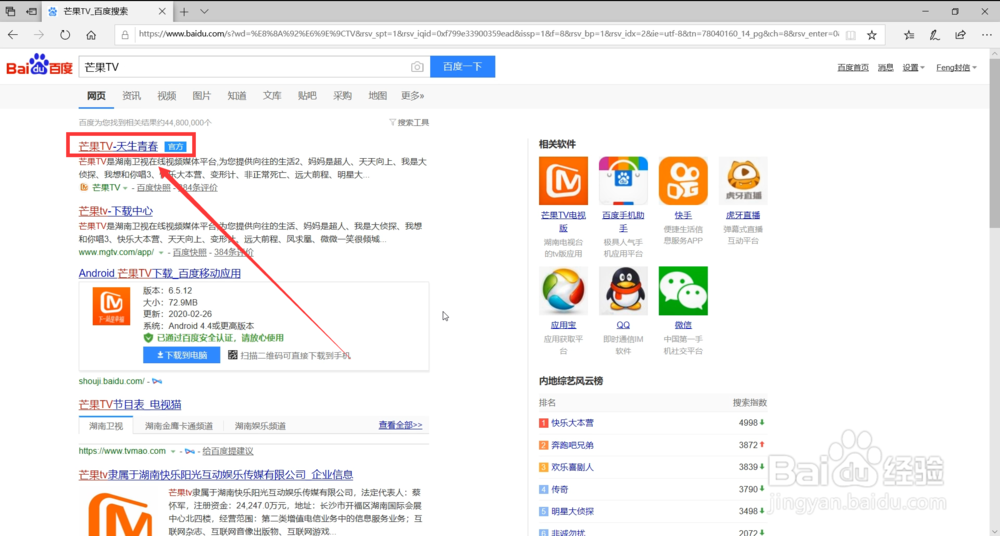The height and width of the screenshot is (536, 1000).
Task: Click the browser address bar URL
Action: point(488,34)
